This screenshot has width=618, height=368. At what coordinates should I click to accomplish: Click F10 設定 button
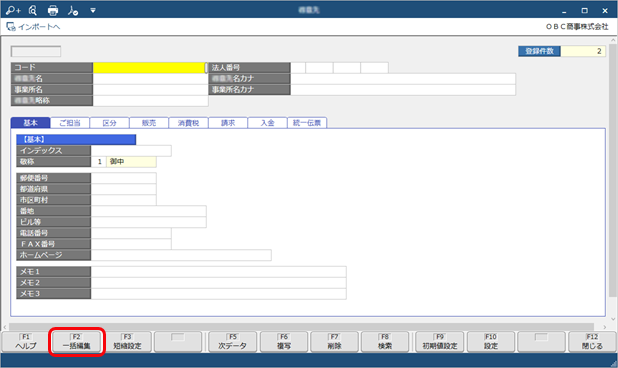click(x=491, y=342)
